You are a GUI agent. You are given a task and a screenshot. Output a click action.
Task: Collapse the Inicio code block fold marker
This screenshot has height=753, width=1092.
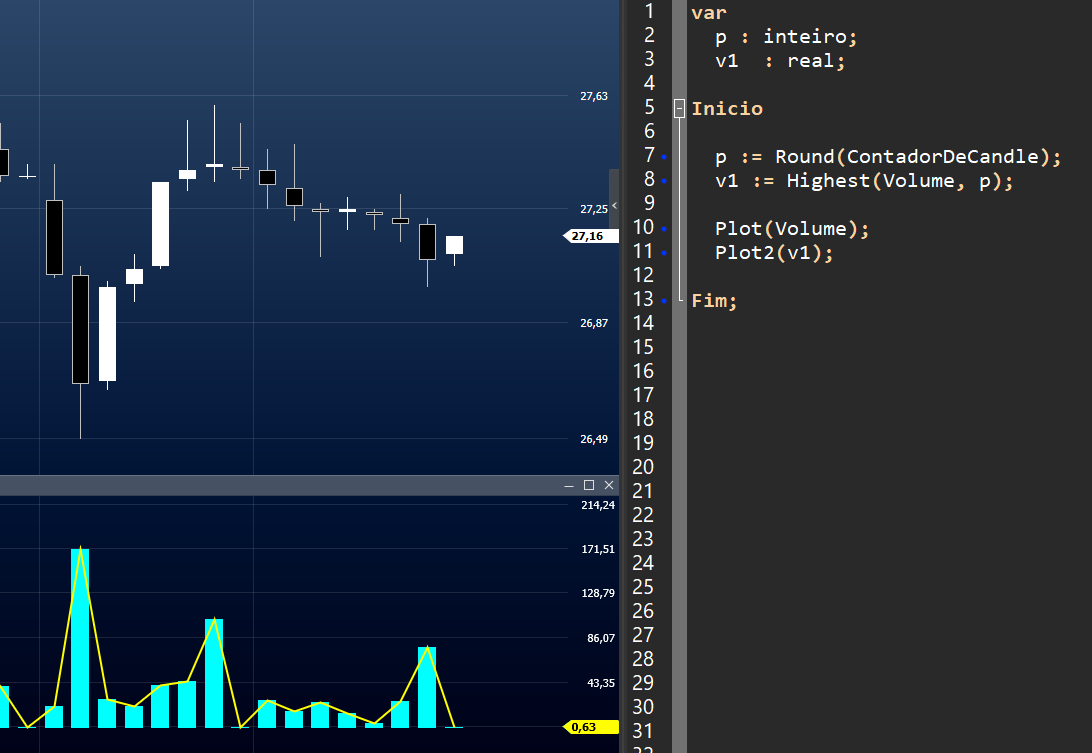pos(679,109)
